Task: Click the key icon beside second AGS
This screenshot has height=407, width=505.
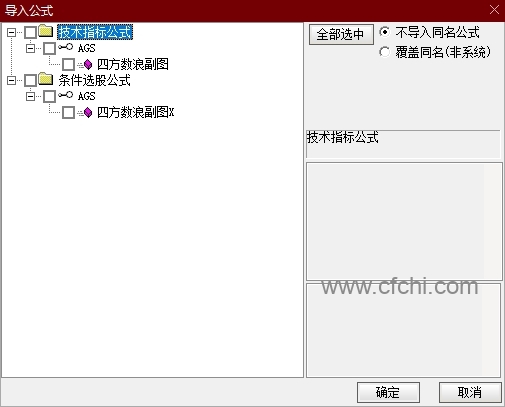Action: tap(65, 95)
